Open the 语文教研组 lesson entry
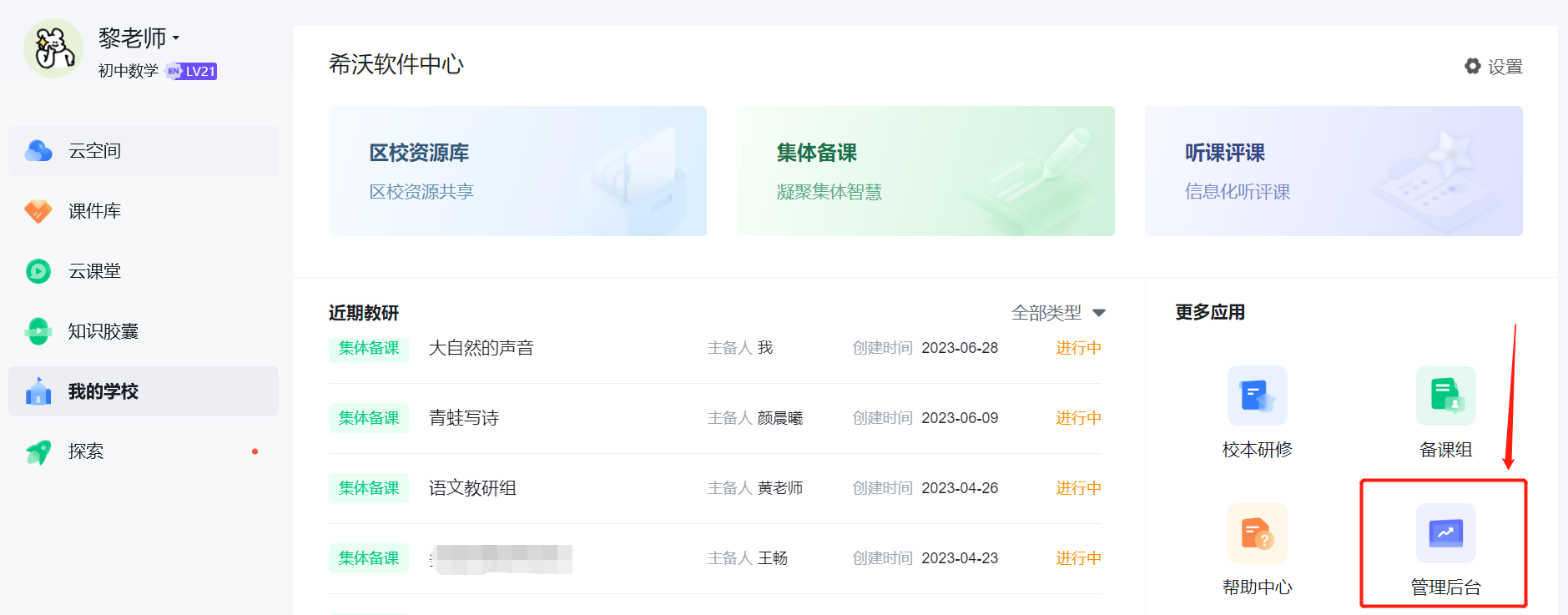Image resolution: width=1568 pixels, height=615 pixels. [472, 488]
